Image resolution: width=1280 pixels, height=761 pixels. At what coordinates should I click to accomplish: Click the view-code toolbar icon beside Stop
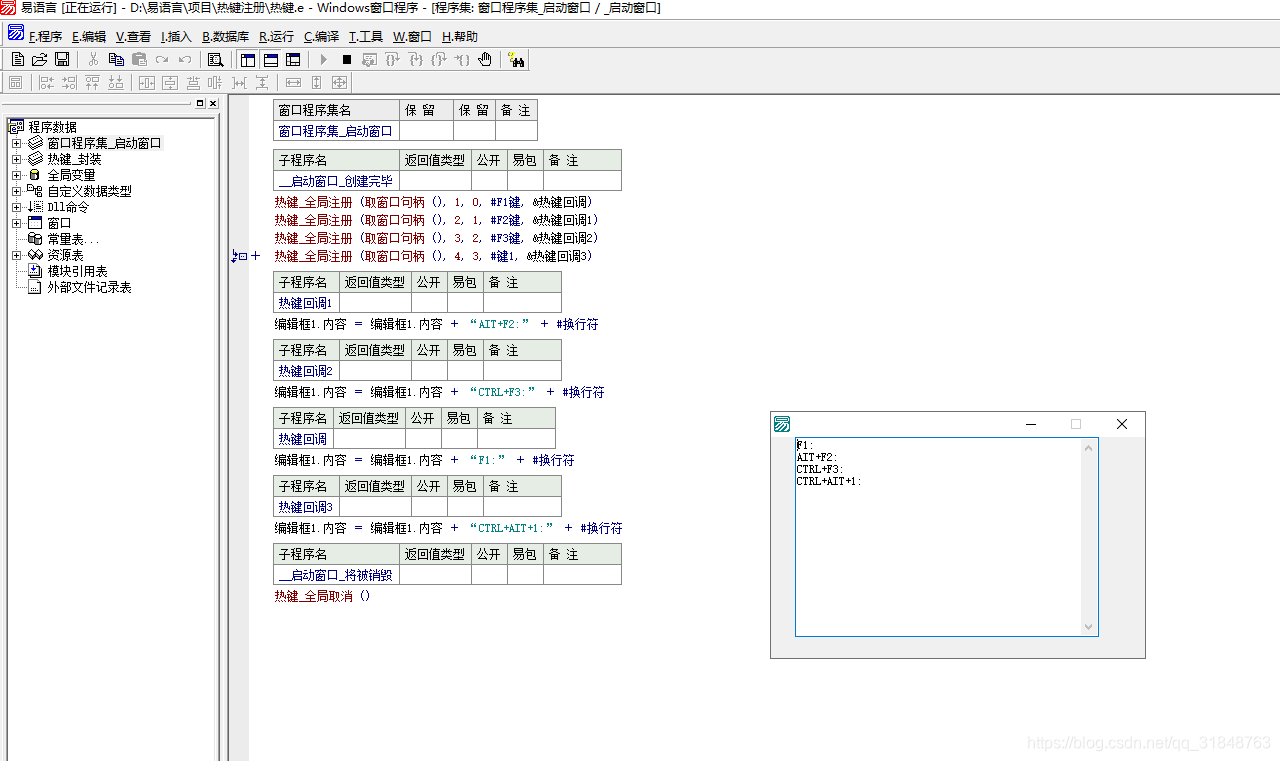369,60
